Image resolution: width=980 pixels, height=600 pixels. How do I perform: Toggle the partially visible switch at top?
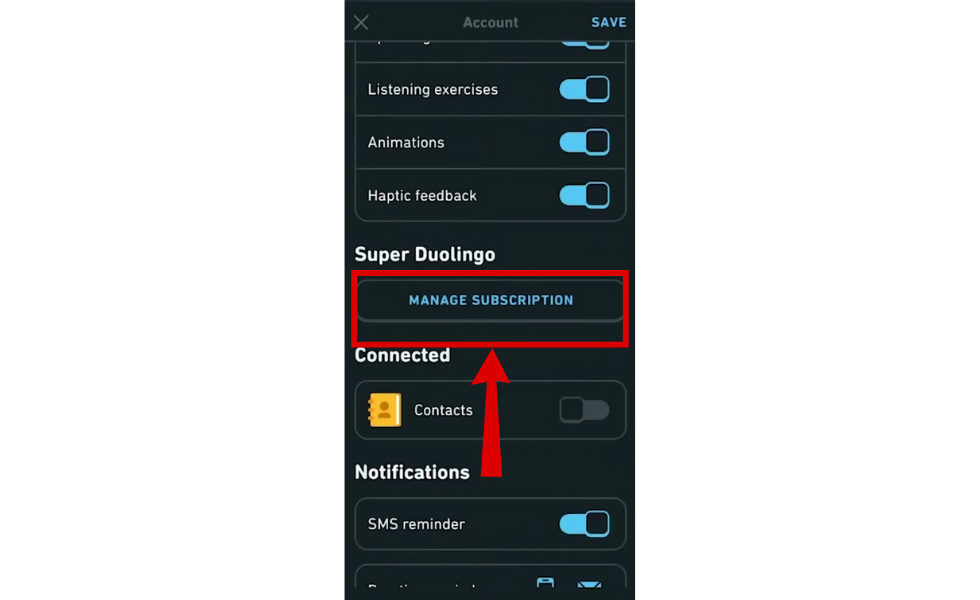[584, 43]
